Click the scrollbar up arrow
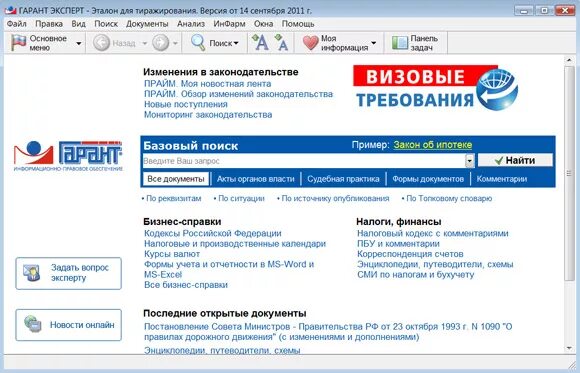 click(x=569, y=60)
